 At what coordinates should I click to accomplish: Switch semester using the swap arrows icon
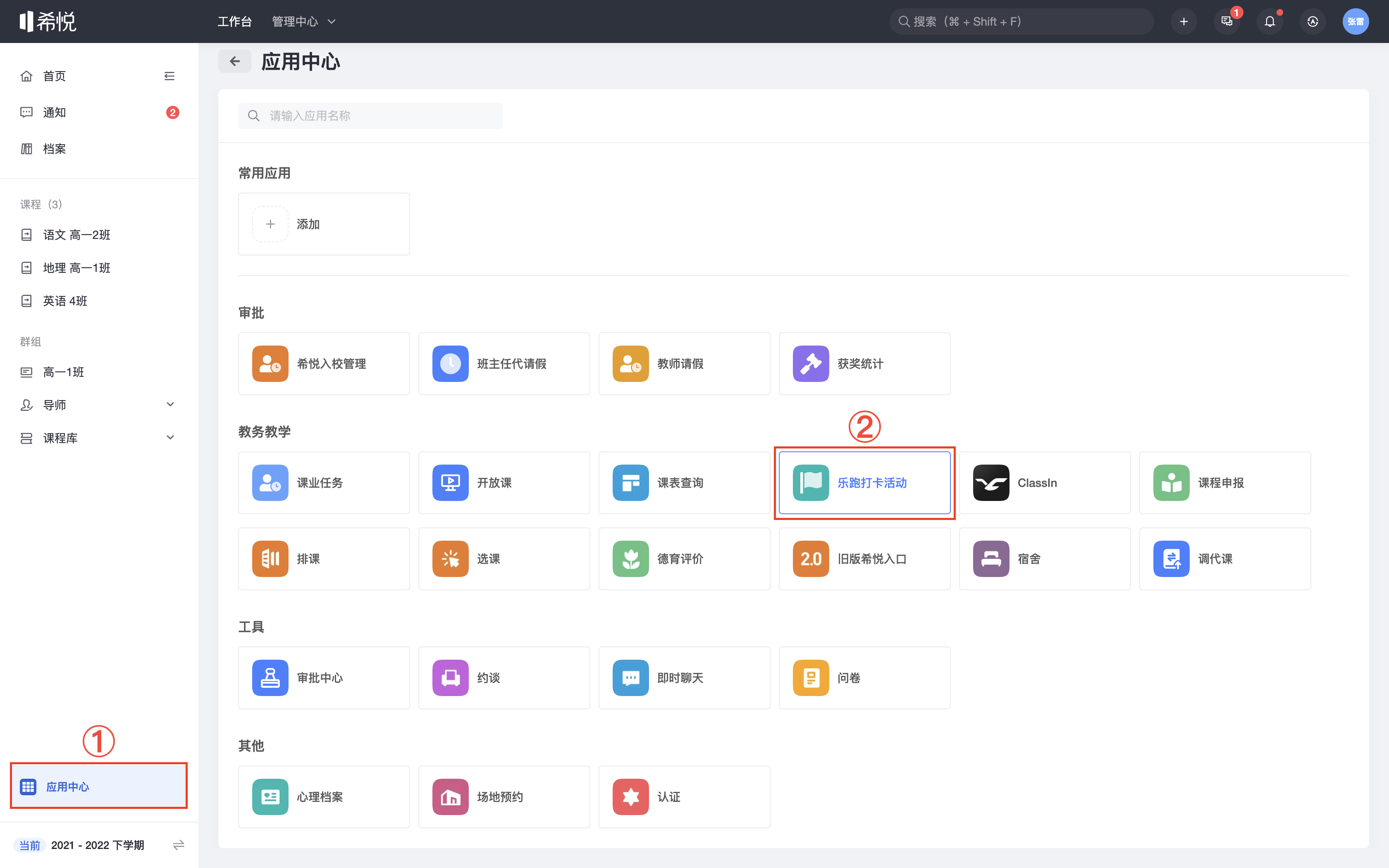pyautogui.click(x=179, y=844)
